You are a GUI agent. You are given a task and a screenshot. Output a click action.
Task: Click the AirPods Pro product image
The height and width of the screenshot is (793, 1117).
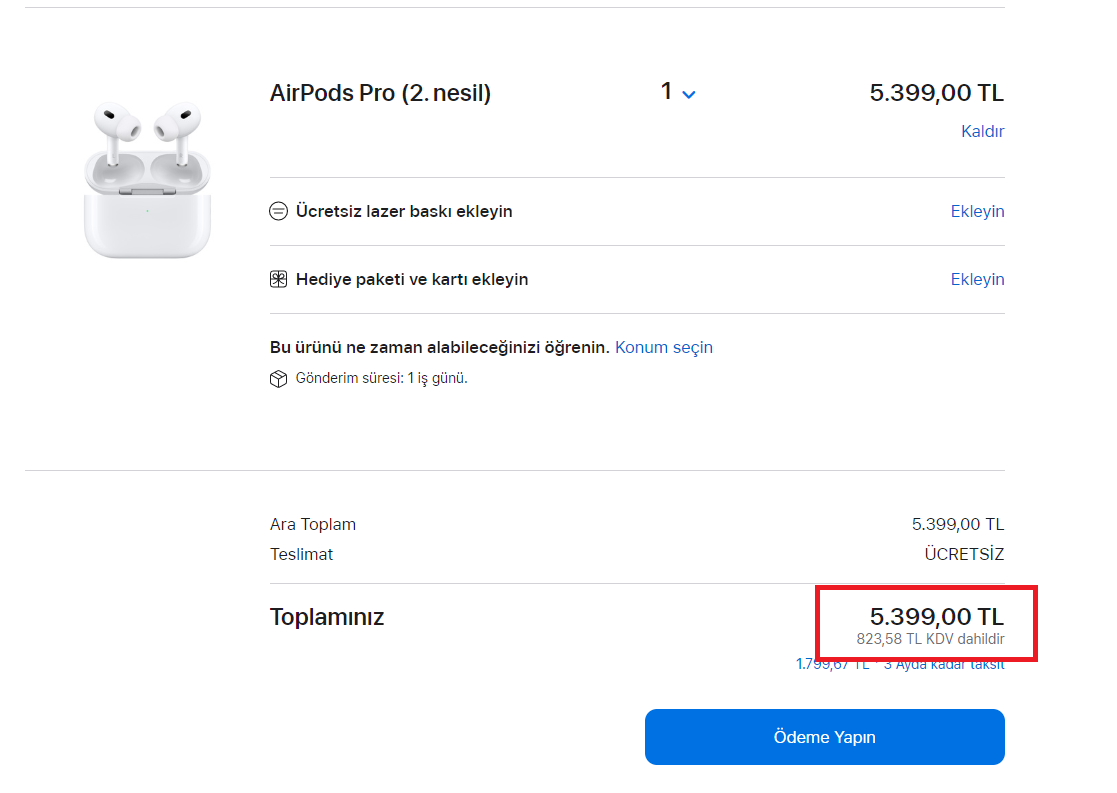(147, 178)
